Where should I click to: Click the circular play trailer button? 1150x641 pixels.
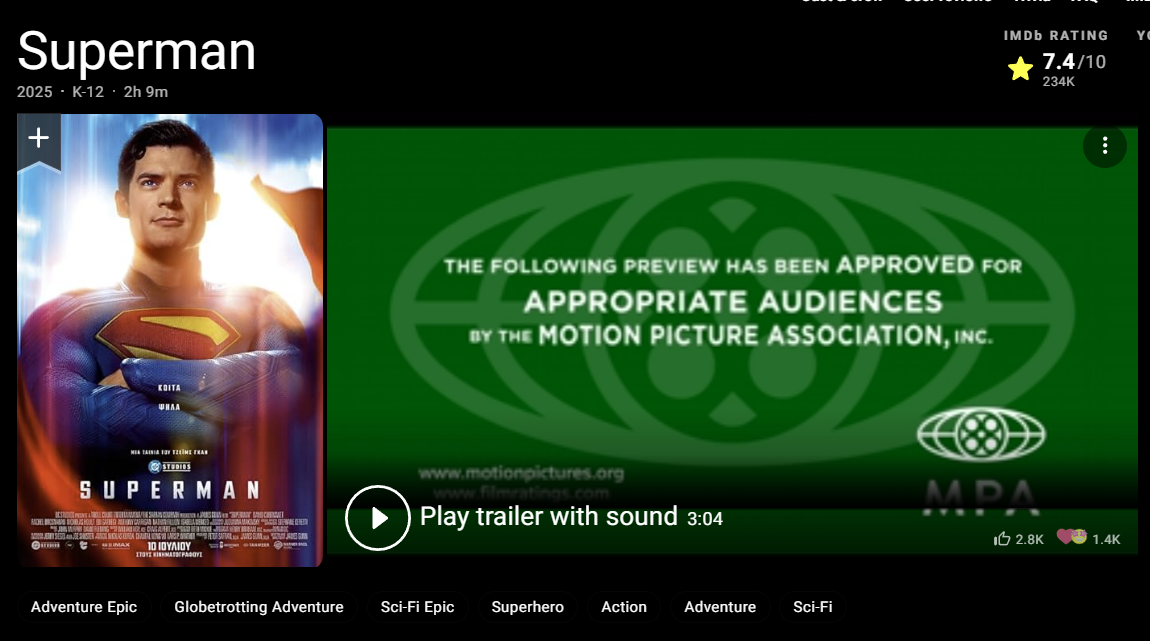[x=378, y=518]
